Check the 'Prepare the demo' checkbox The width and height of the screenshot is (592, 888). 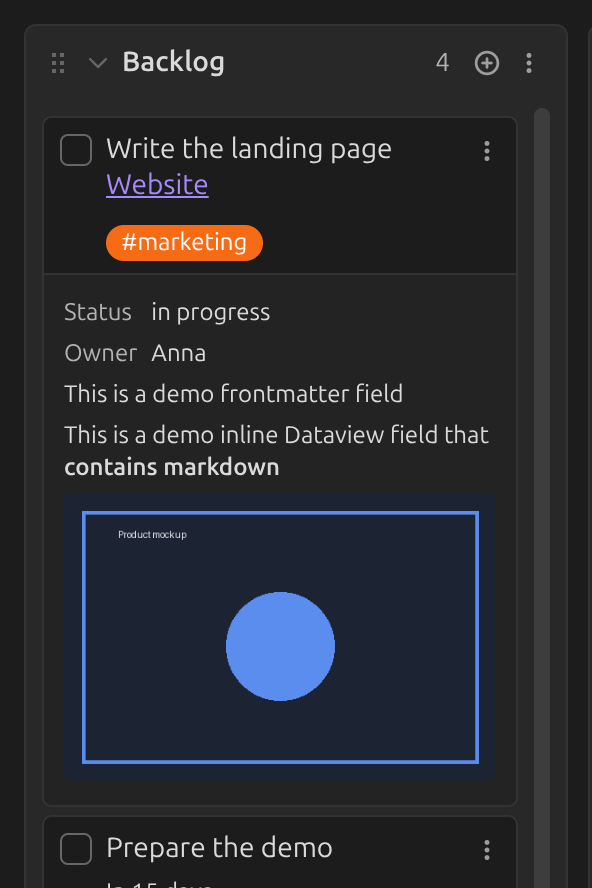pyautogui.click(x=76, y=849)
